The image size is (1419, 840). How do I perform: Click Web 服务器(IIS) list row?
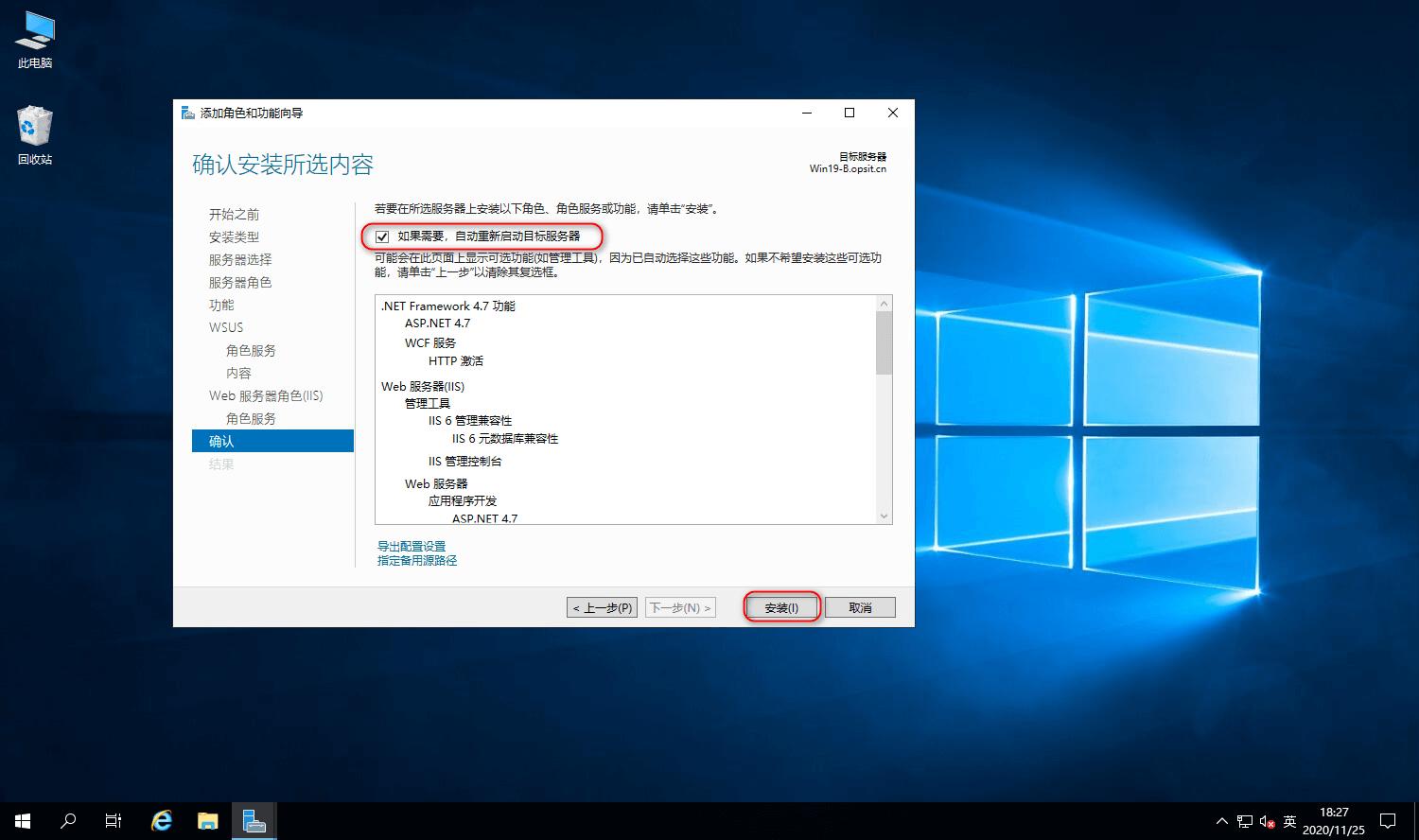click(x=423, y=387)
